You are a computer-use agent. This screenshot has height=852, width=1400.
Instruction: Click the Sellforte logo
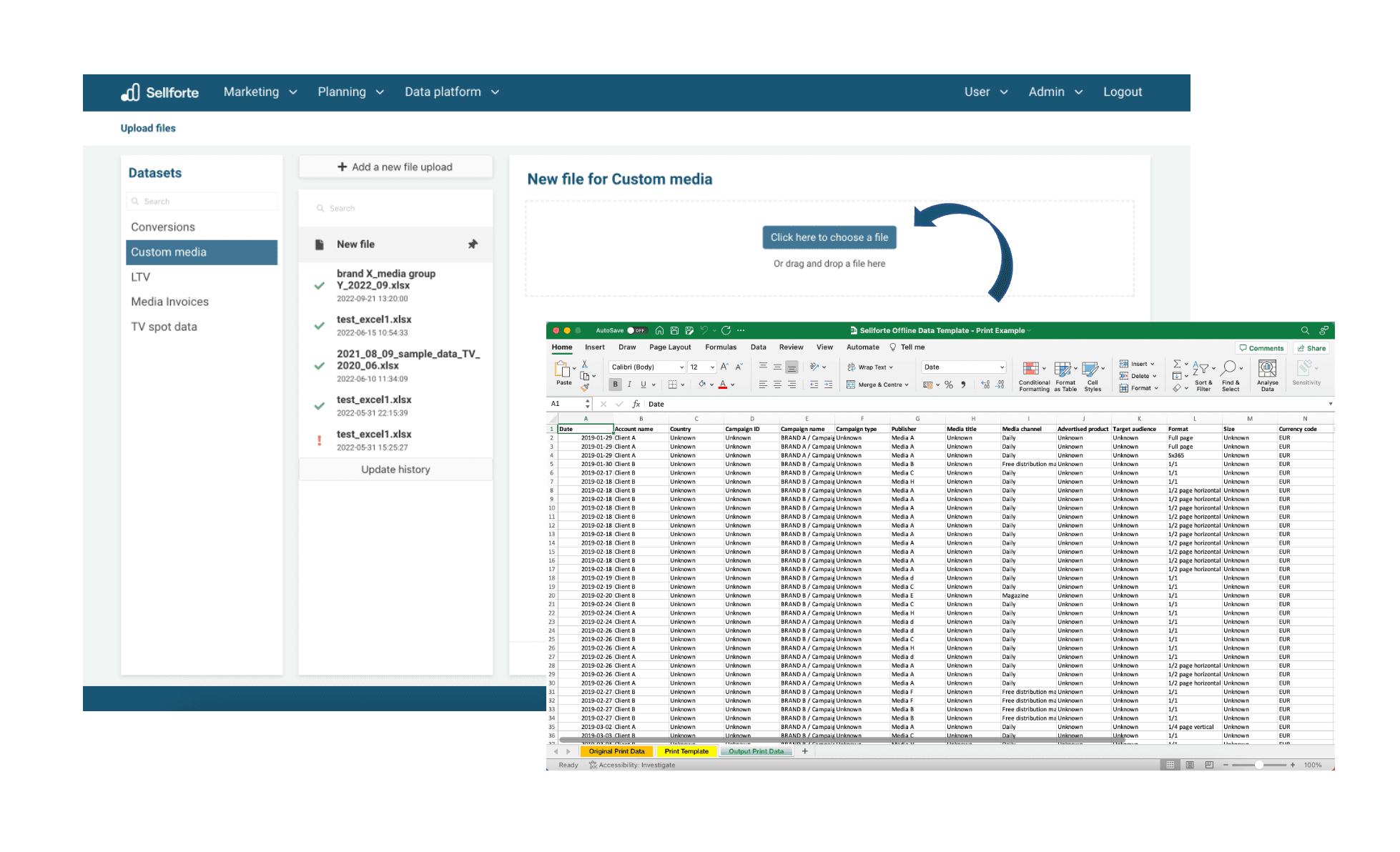(159, 92)
